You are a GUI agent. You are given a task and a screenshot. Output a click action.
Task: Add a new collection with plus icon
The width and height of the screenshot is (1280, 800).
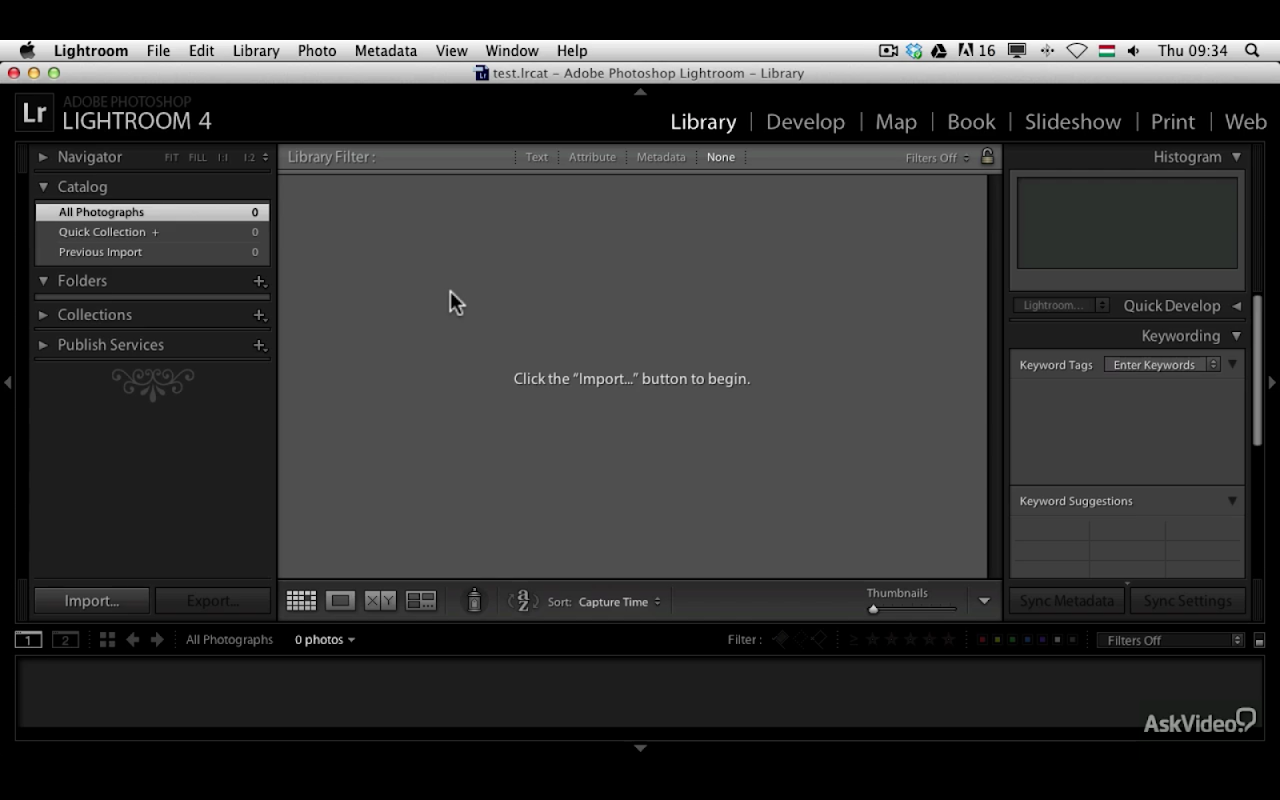[x=259, y=315]
